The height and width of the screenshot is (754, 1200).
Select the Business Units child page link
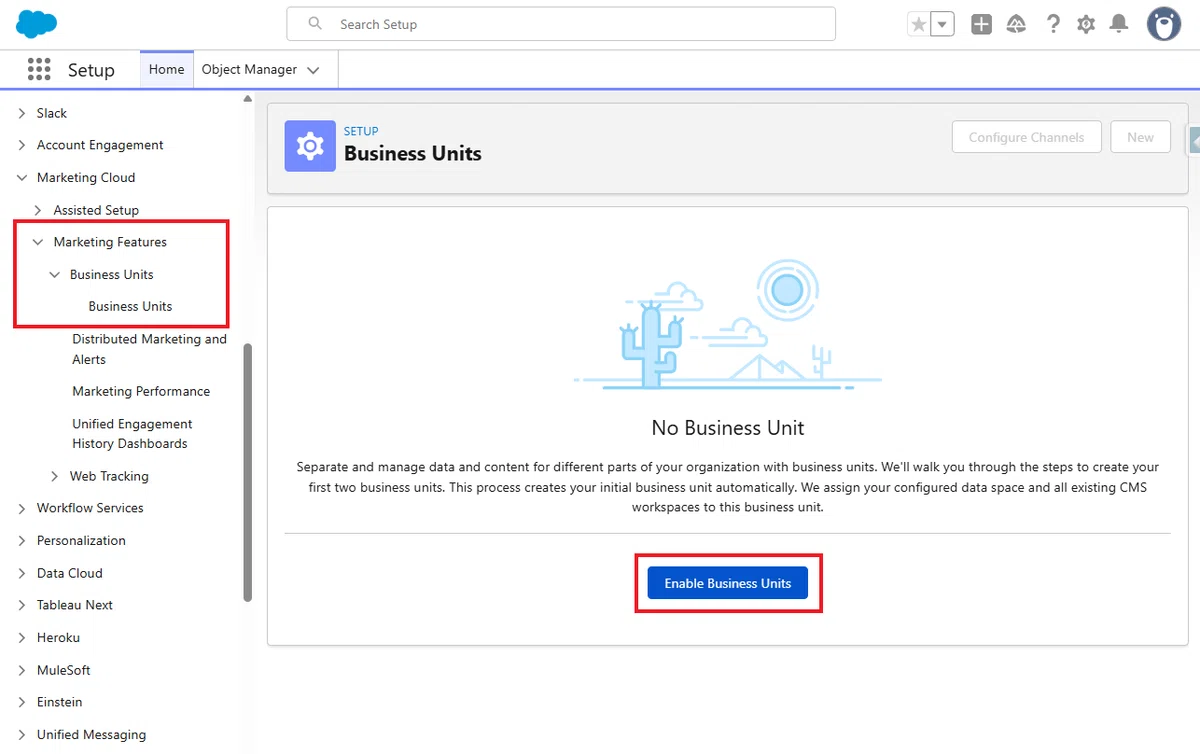click(x=130, y=306)
